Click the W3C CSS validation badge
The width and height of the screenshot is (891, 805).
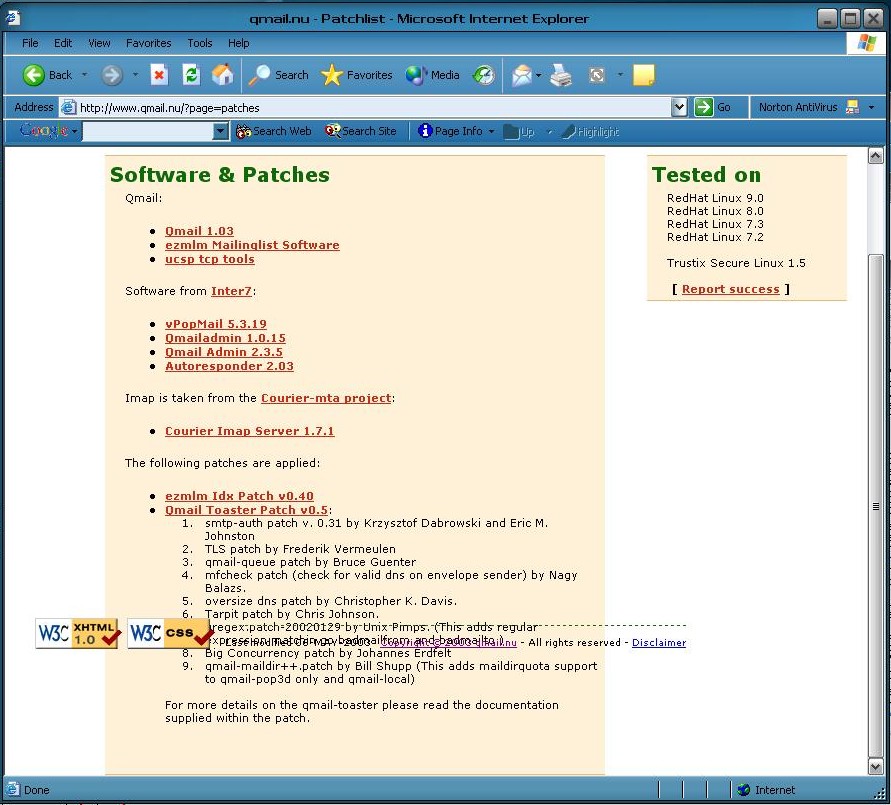170,633
